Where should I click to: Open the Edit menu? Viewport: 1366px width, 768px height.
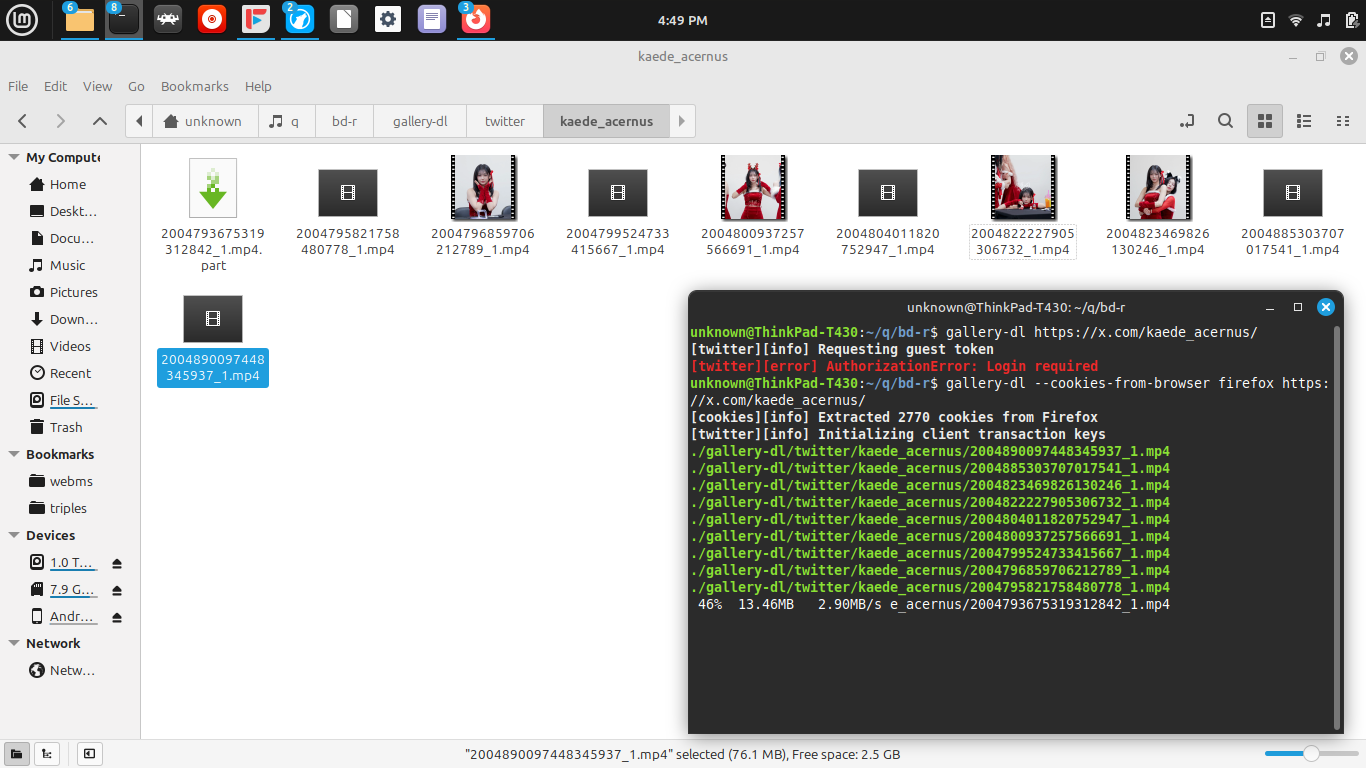(x=56, y=86)
